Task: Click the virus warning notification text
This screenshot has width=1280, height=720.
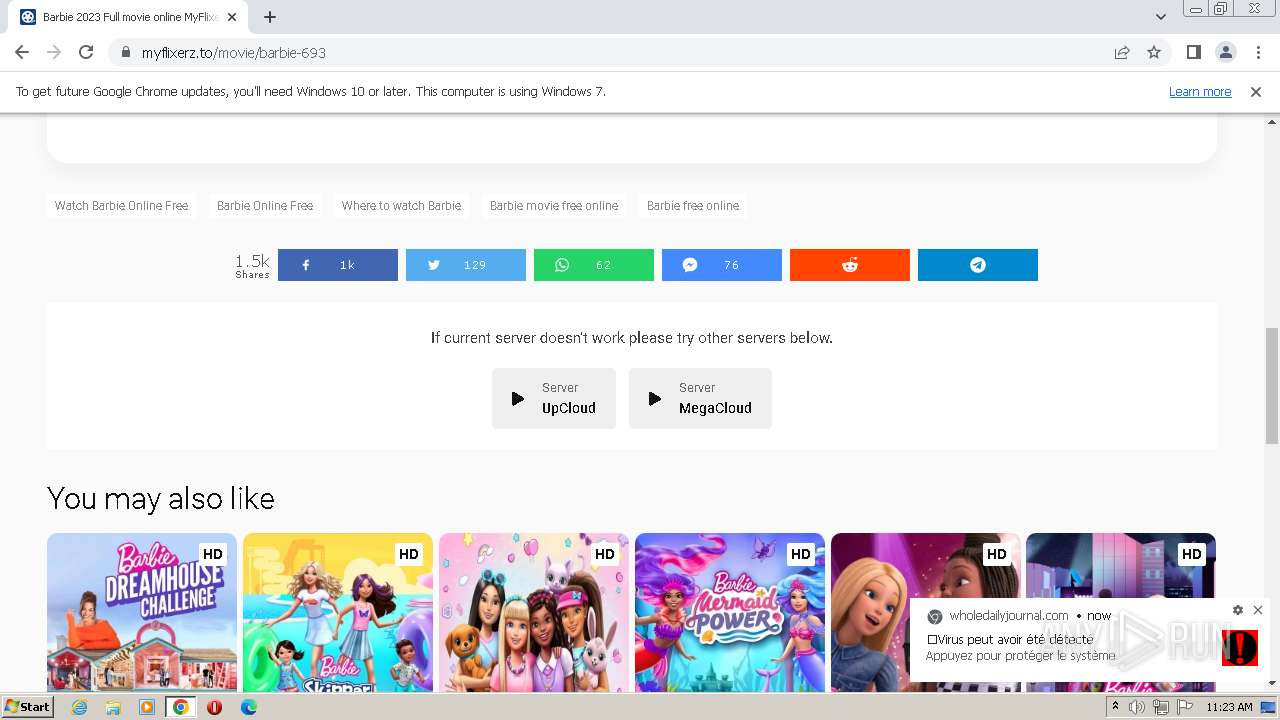Action: click(x=1011, y=639)
